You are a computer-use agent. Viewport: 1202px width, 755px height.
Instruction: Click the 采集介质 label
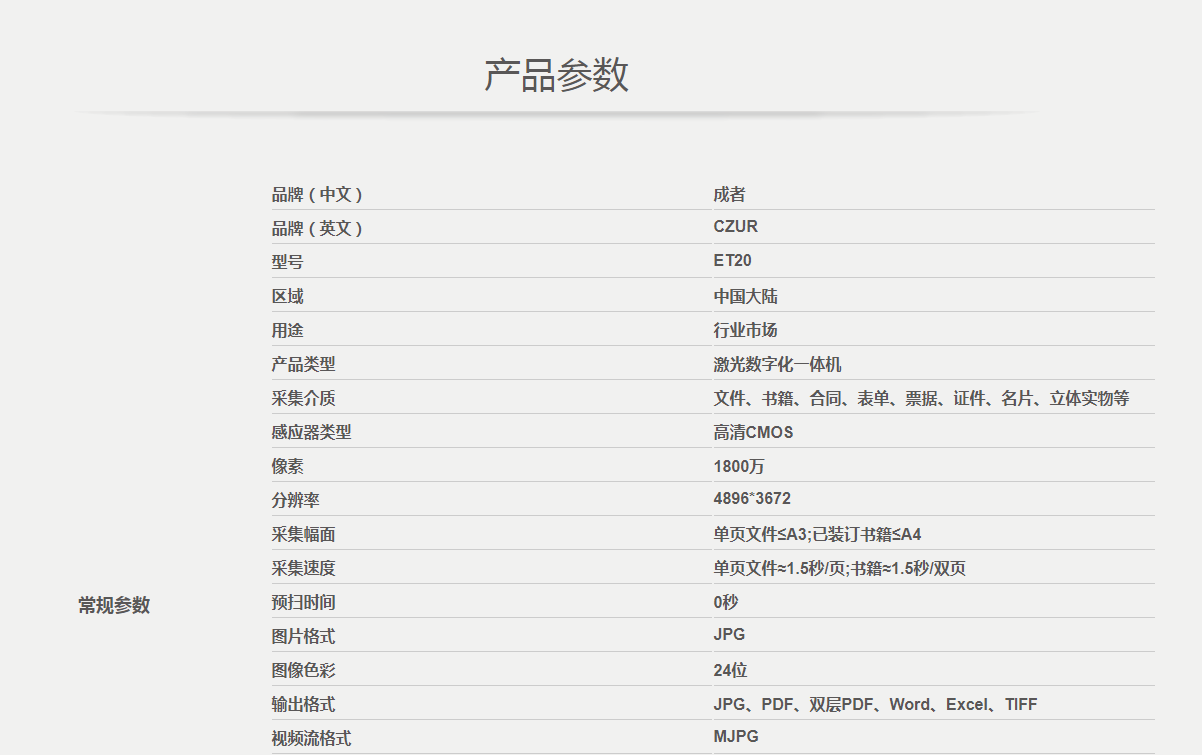303,399
